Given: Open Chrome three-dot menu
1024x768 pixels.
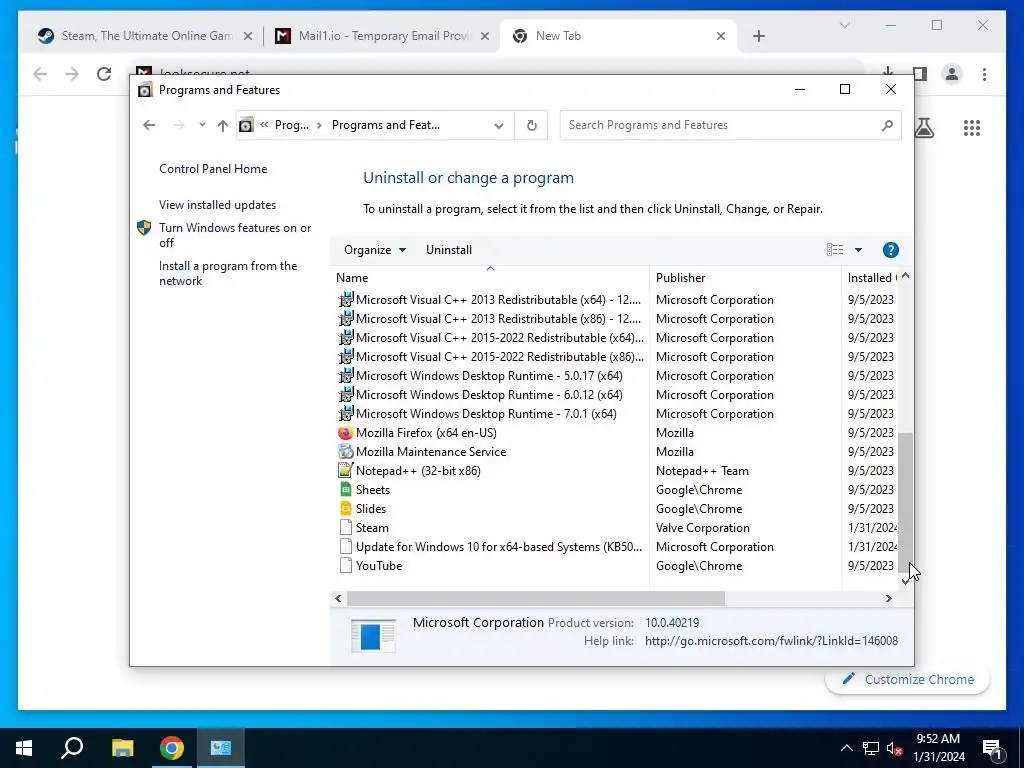Looking at the screenshot, I should click(x=984, y=74).
